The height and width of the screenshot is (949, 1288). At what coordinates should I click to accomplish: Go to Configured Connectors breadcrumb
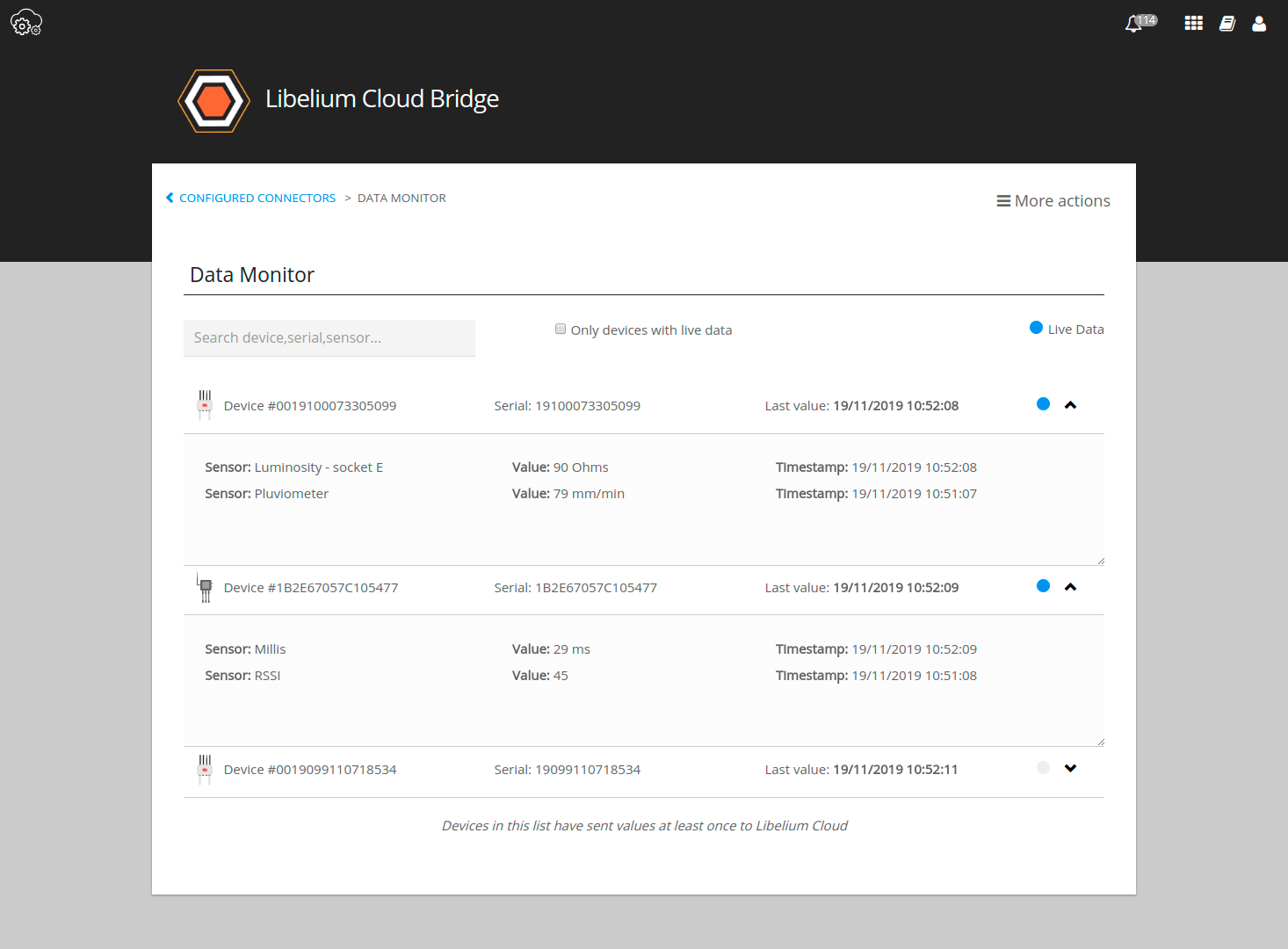click(257, 199)
